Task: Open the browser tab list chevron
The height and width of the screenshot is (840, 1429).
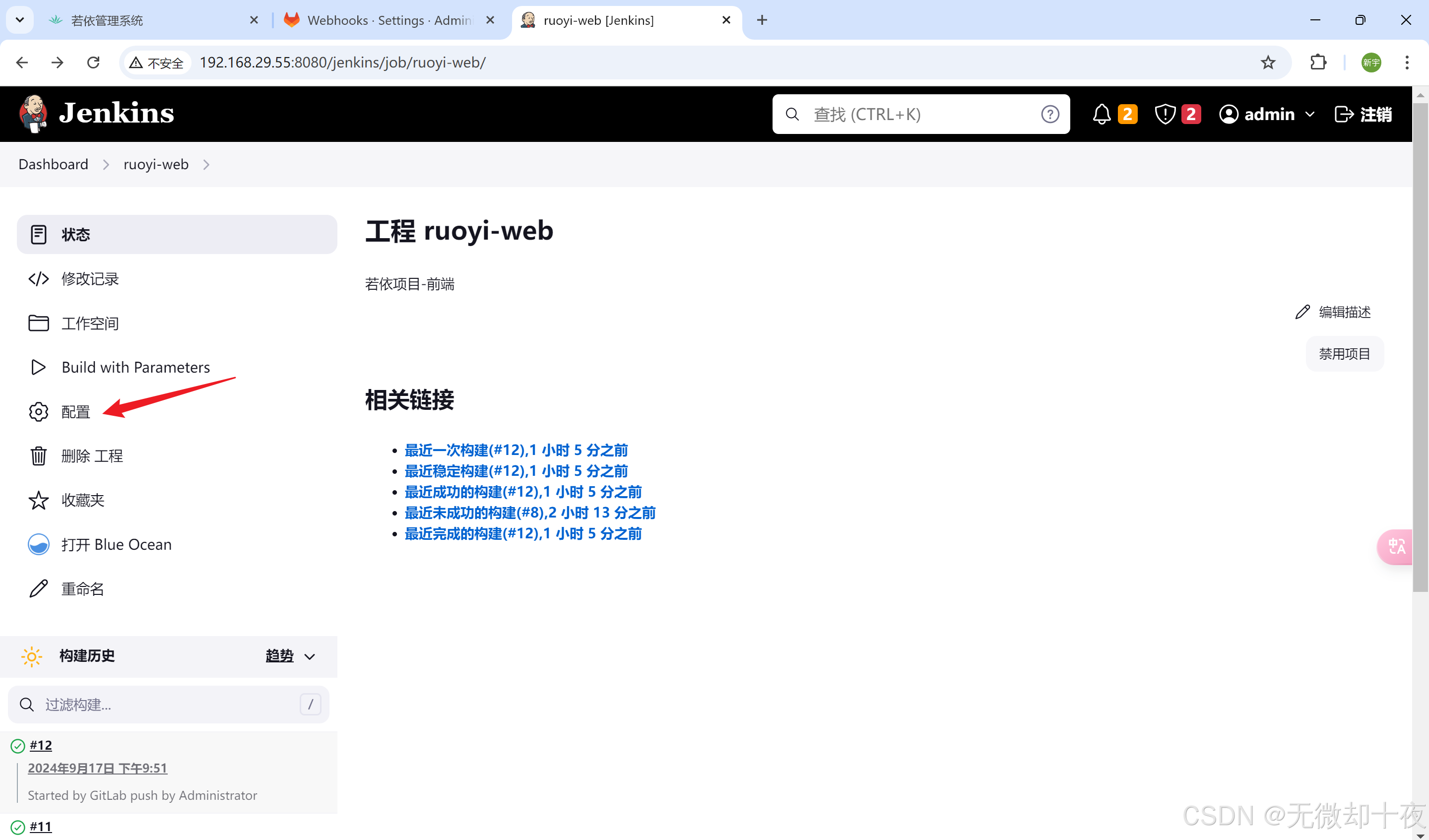Action: pos(20,20)
